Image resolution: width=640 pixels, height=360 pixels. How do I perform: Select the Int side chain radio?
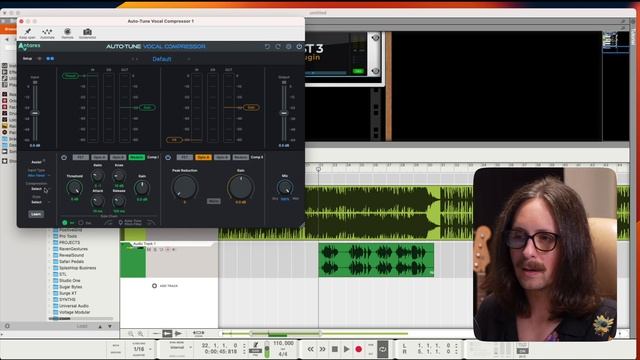(64, 223)
